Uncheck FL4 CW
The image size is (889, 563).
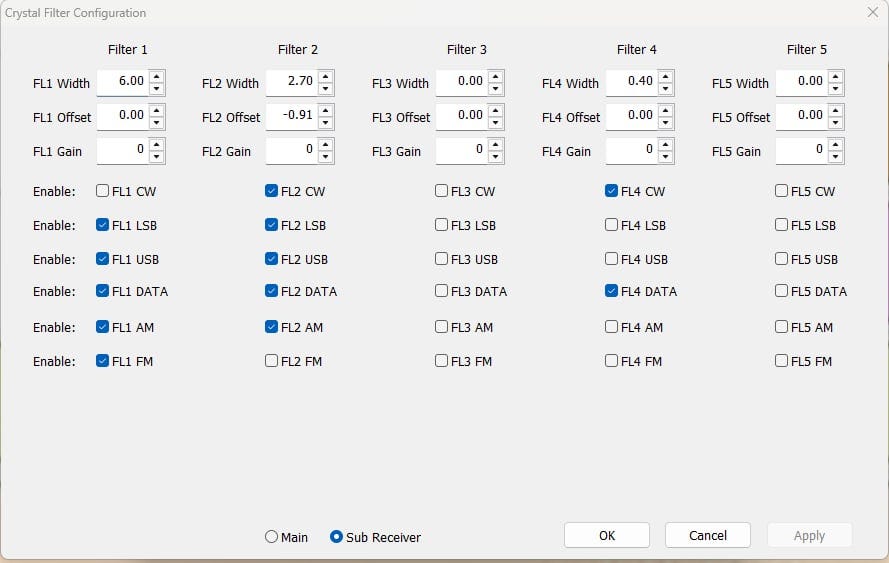tap(611, 191)
